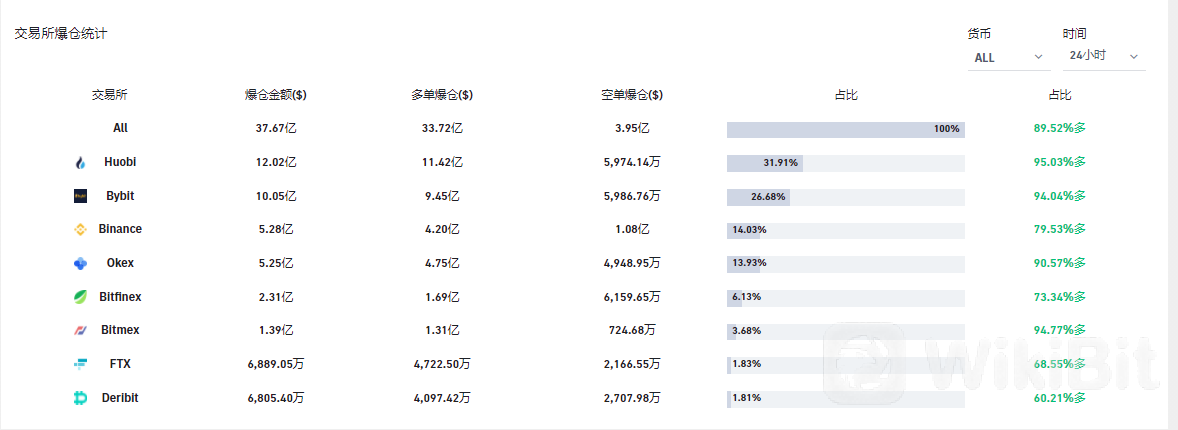Click the Binance diamond logo icon

pos(80,229)
